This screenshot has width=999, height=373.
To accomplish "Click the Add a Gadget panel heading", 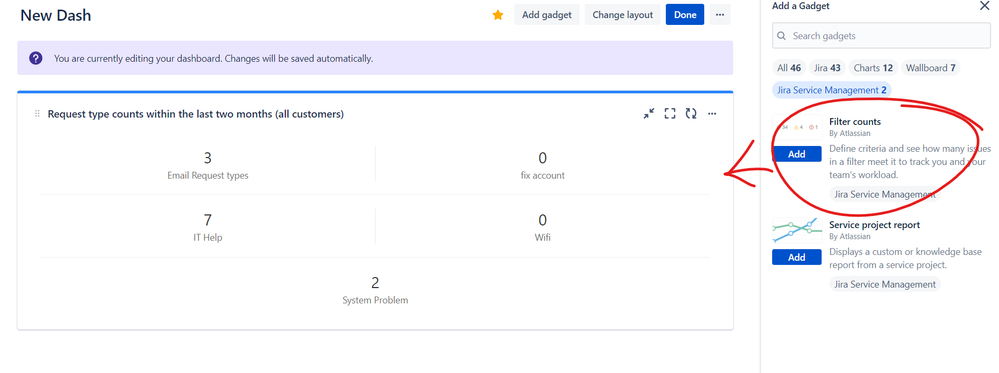I will click(x=800, y=6).
